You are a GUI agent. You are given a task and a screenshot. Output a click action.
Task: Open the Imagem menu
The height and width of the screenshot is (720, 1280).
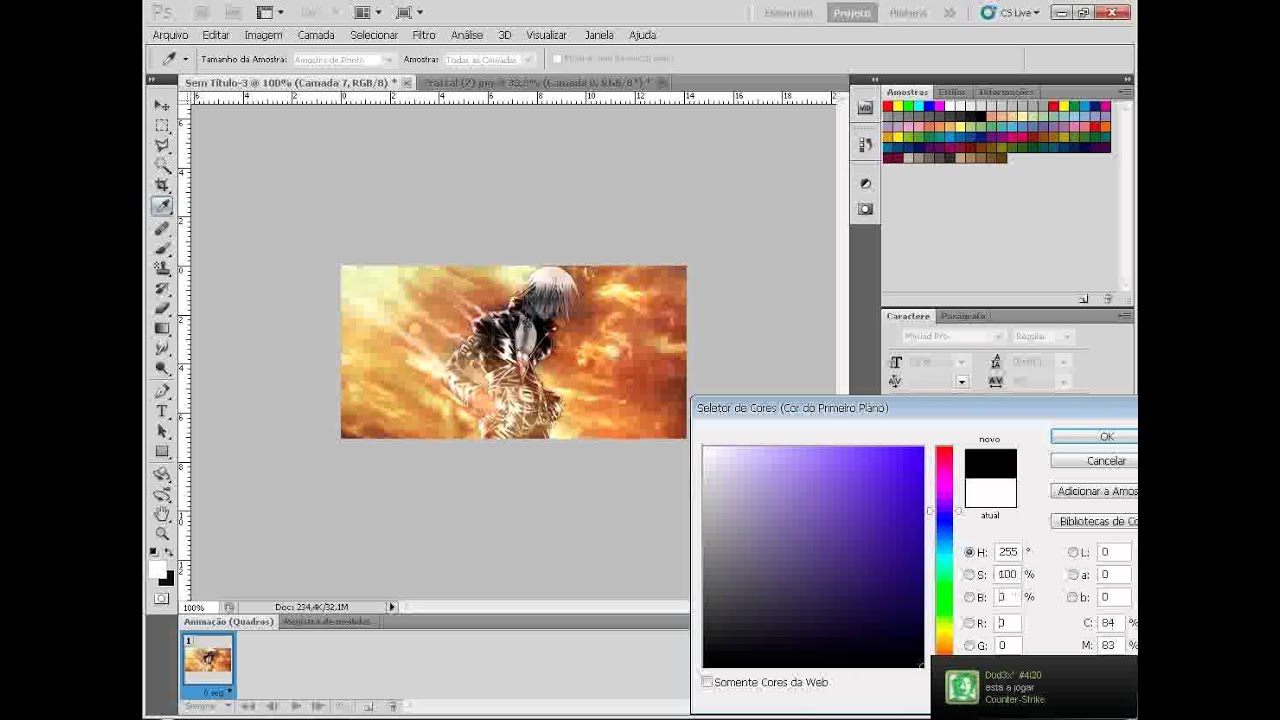263,35
